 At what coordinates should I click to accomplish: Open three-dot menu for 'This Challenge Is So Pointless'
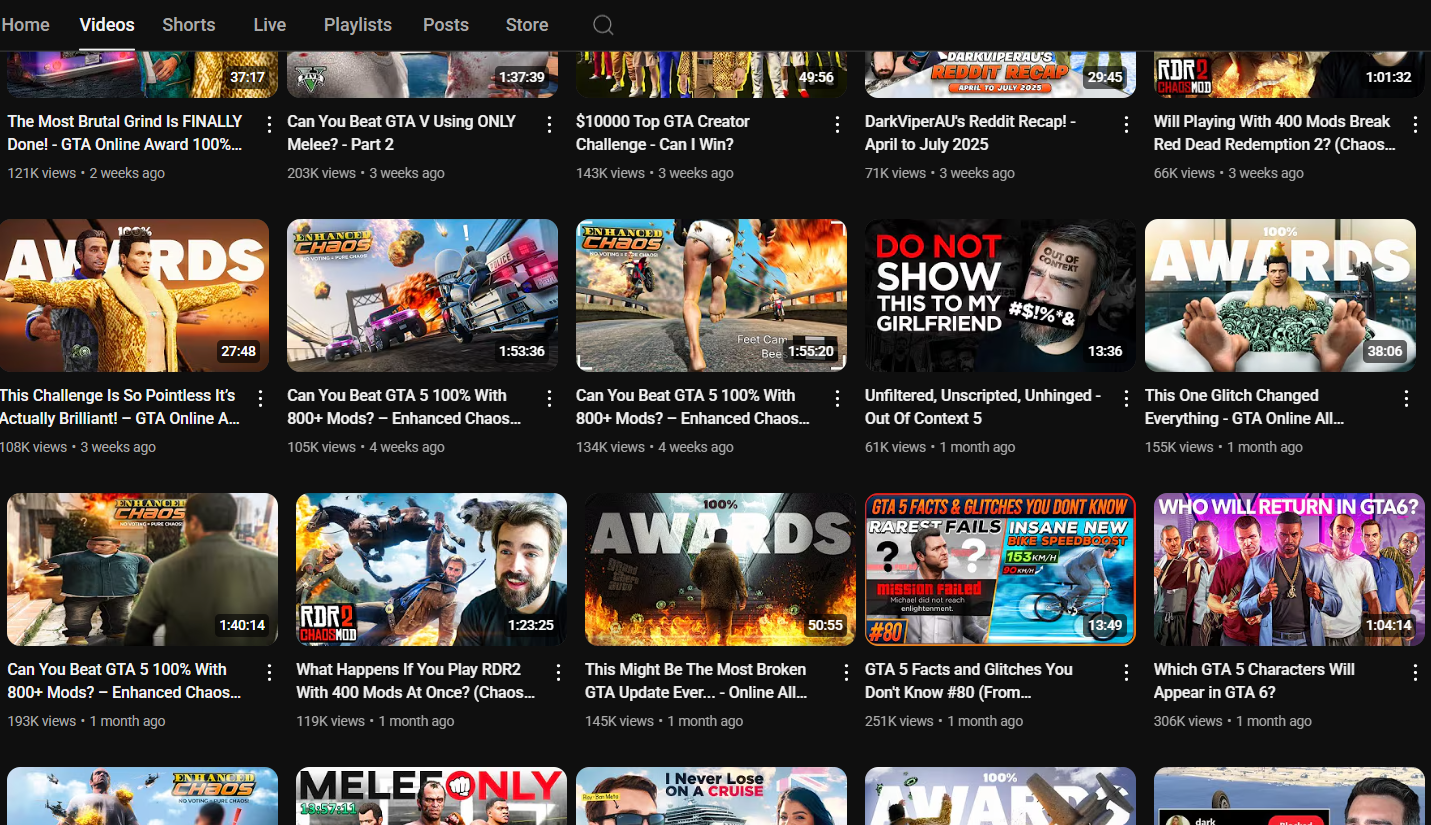pos(260,398)
